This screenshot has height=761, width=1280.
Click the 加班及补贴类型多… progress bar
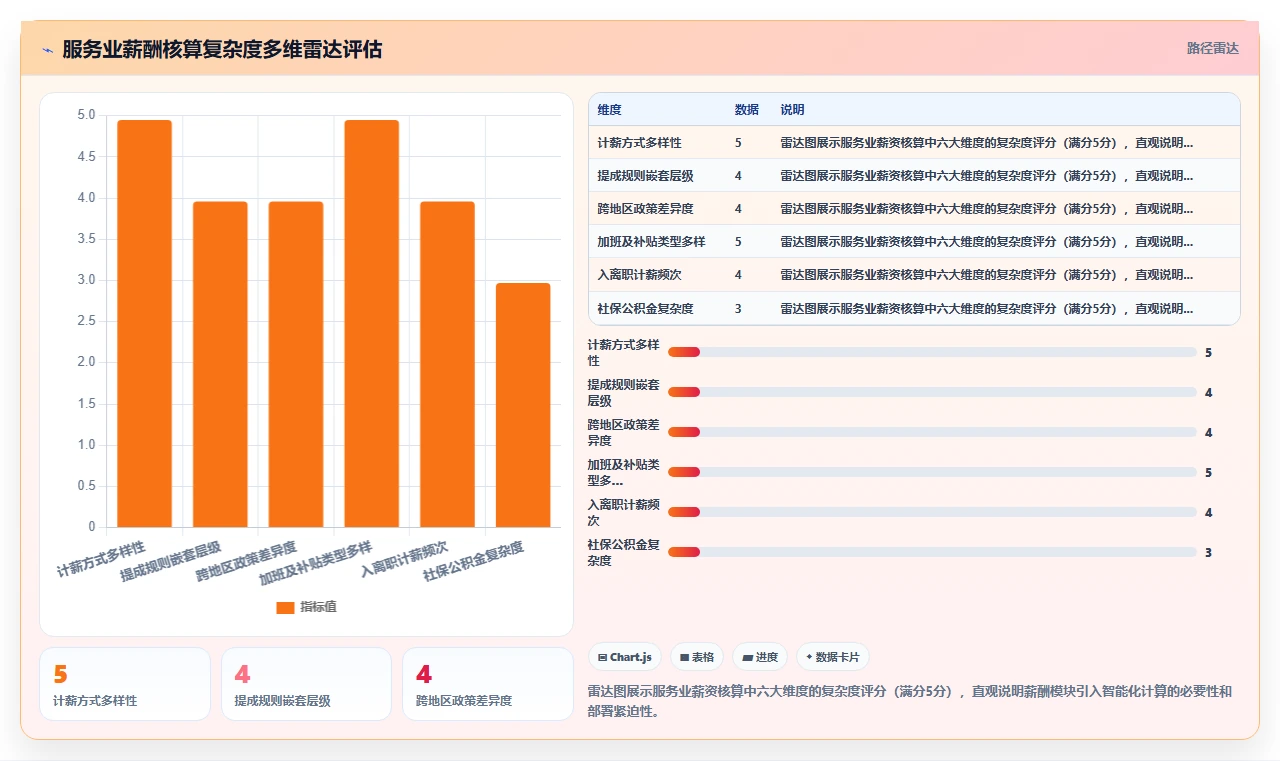pos(932,472)
